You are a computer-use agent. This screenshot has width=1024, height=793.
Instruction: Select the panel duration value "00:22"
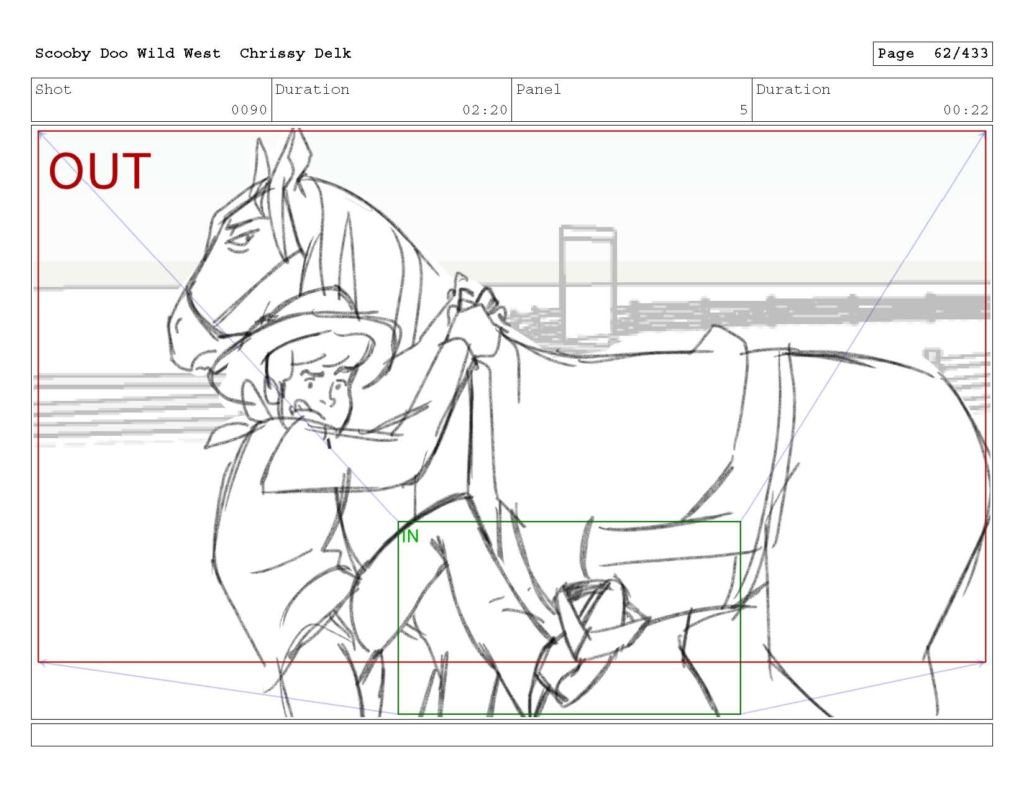965,110
